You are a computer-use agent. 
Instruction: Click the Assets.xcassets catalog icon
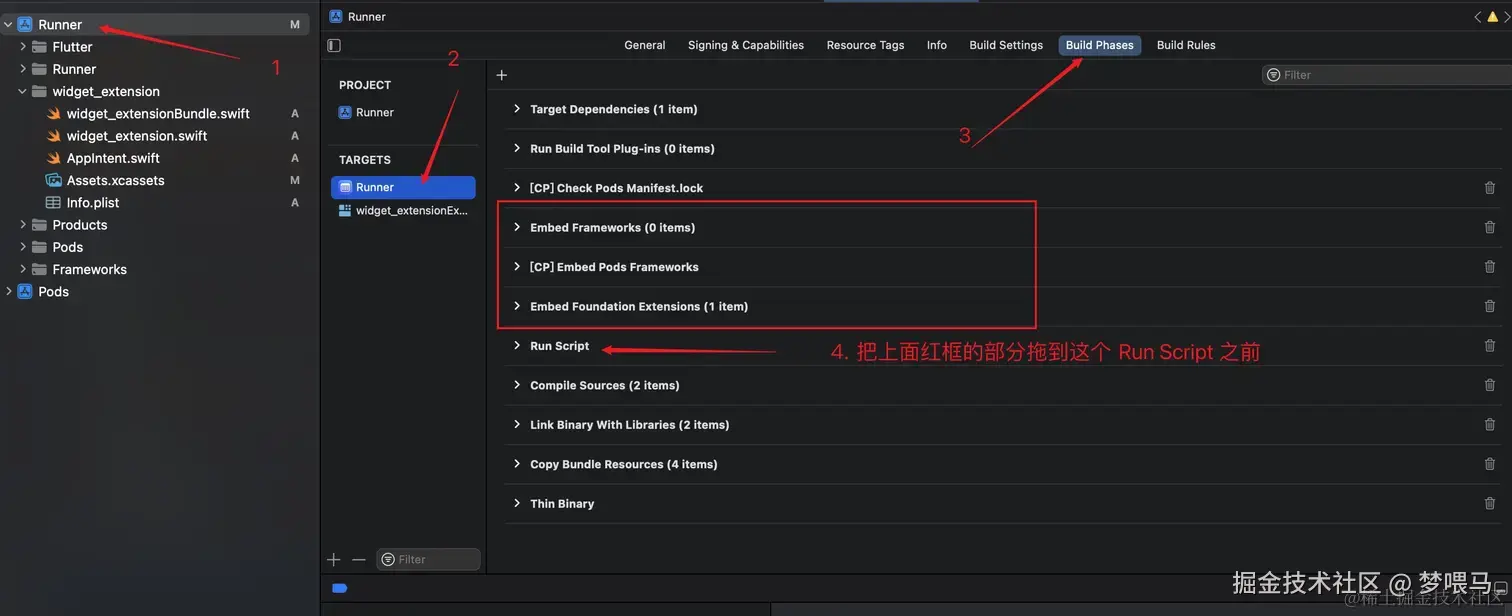(54, 180)
